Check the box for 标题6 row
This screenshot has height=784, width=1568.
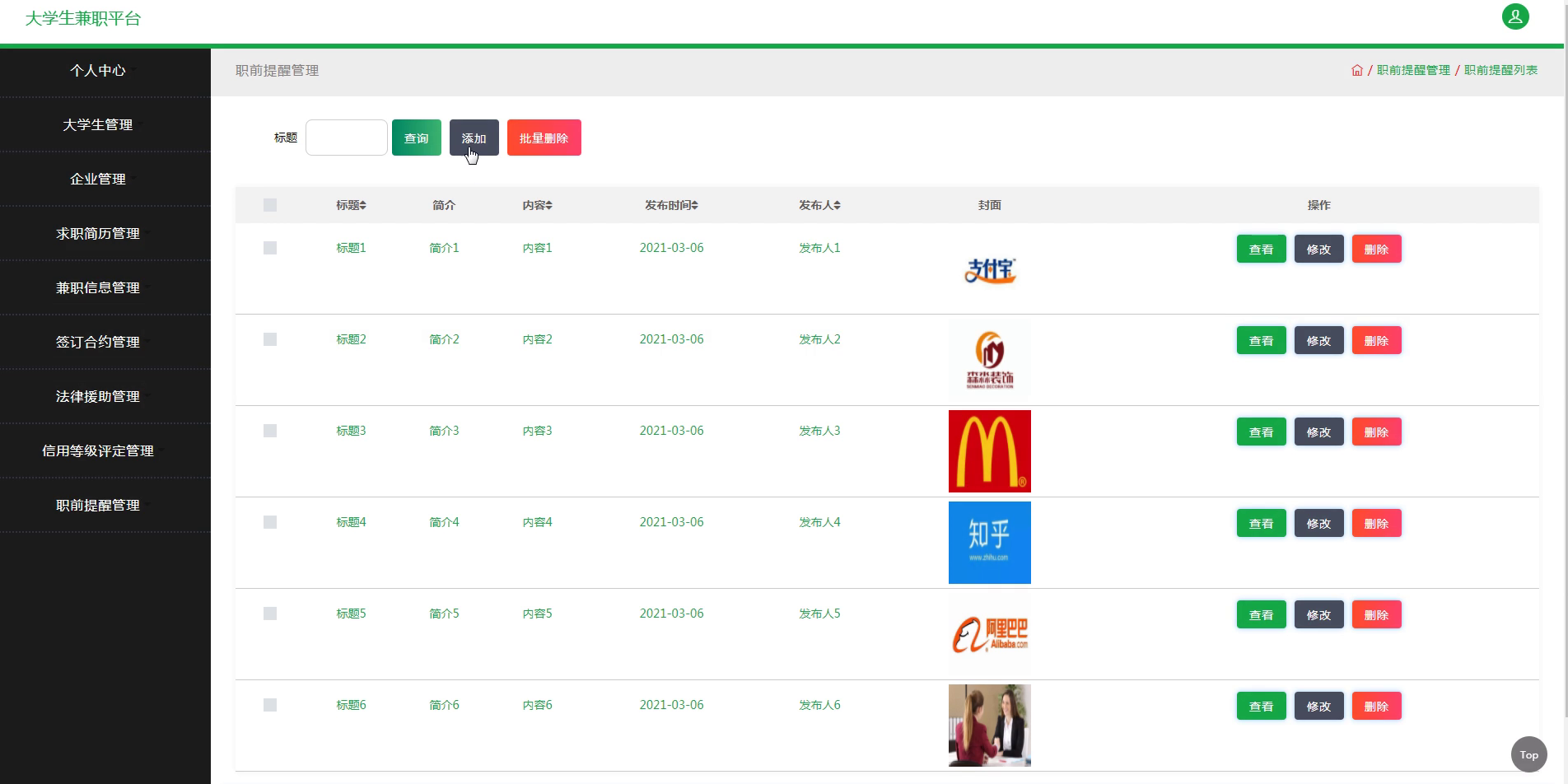[270, 705]
